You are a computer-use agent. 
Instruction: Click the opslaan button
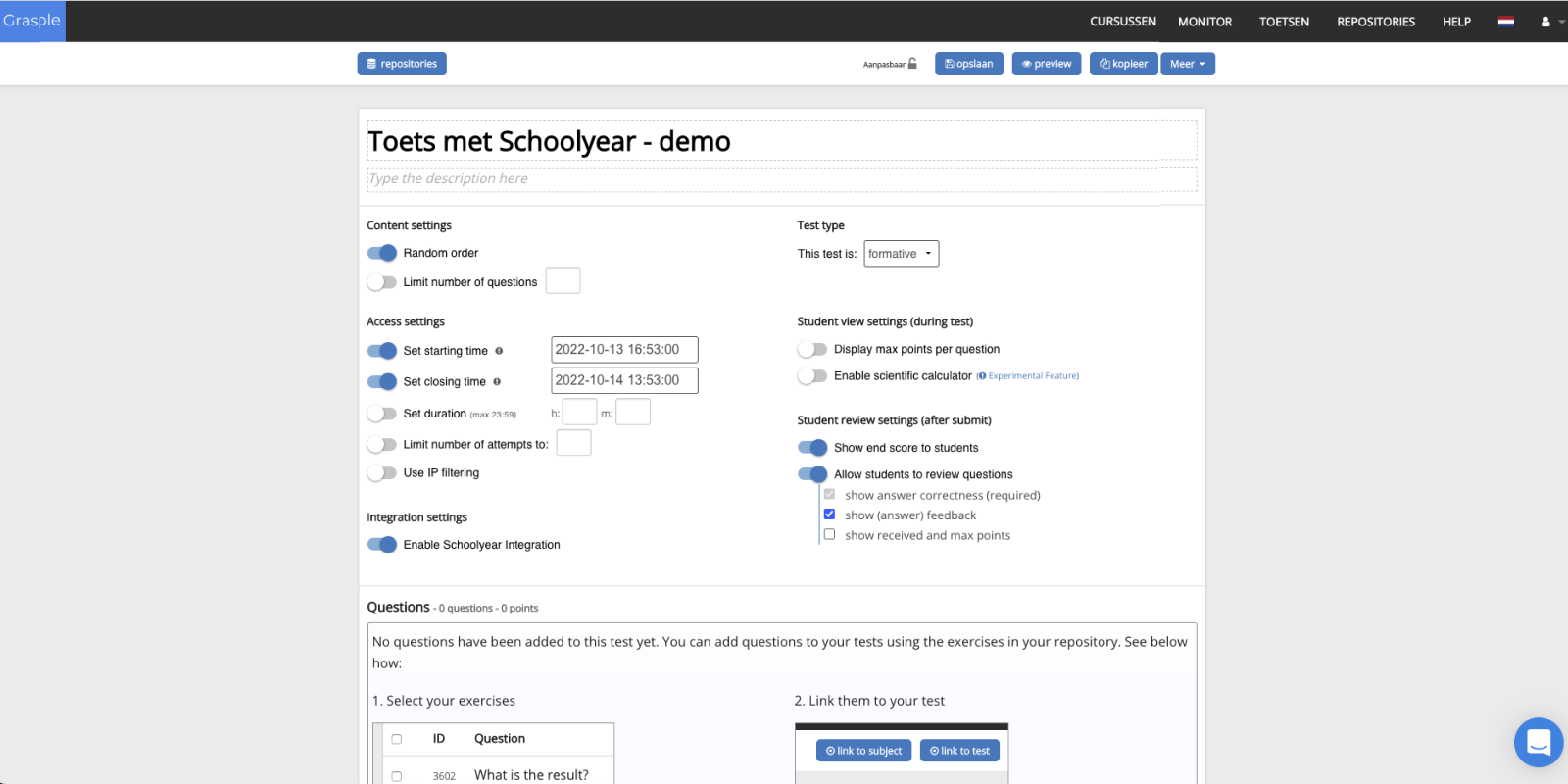(x=969, y=64)
